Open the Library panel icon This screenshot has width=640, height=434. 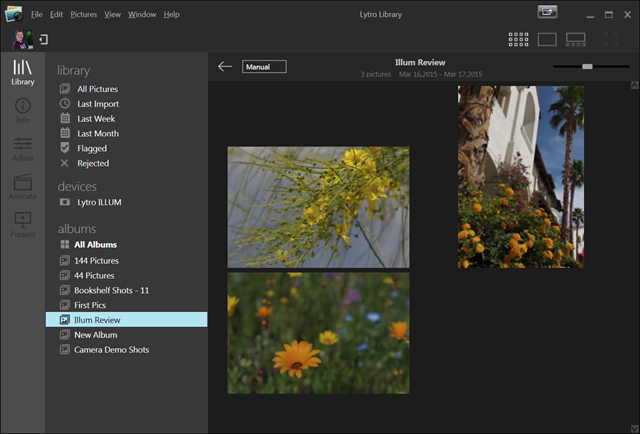[22, 71]
